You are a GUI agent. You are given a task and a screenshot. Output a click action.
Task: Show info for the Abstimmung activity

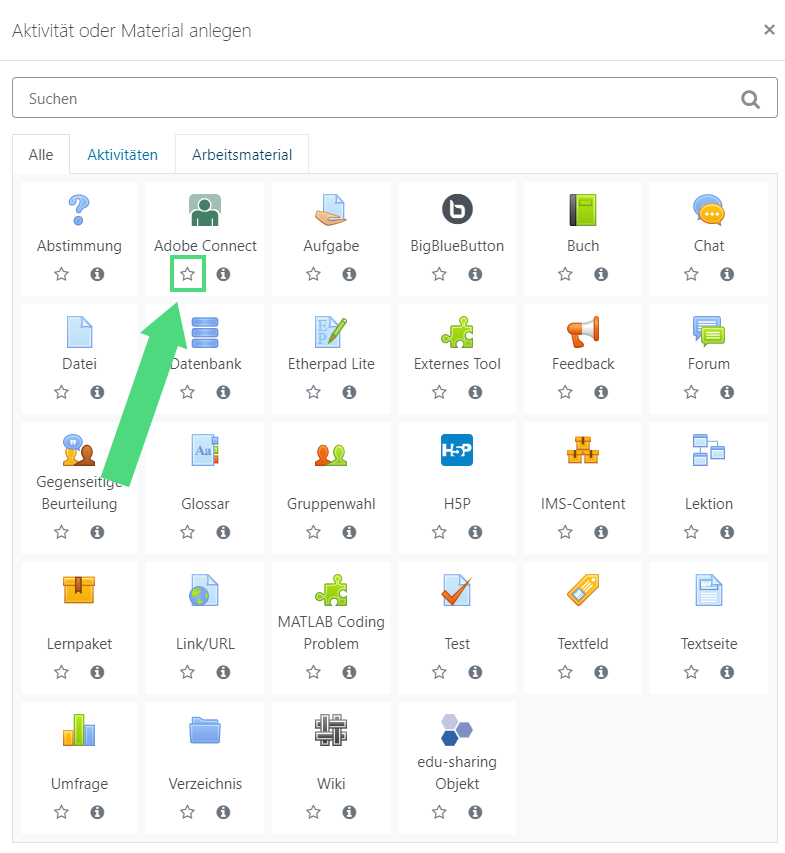pyautogui.click(x=97, y=274)
